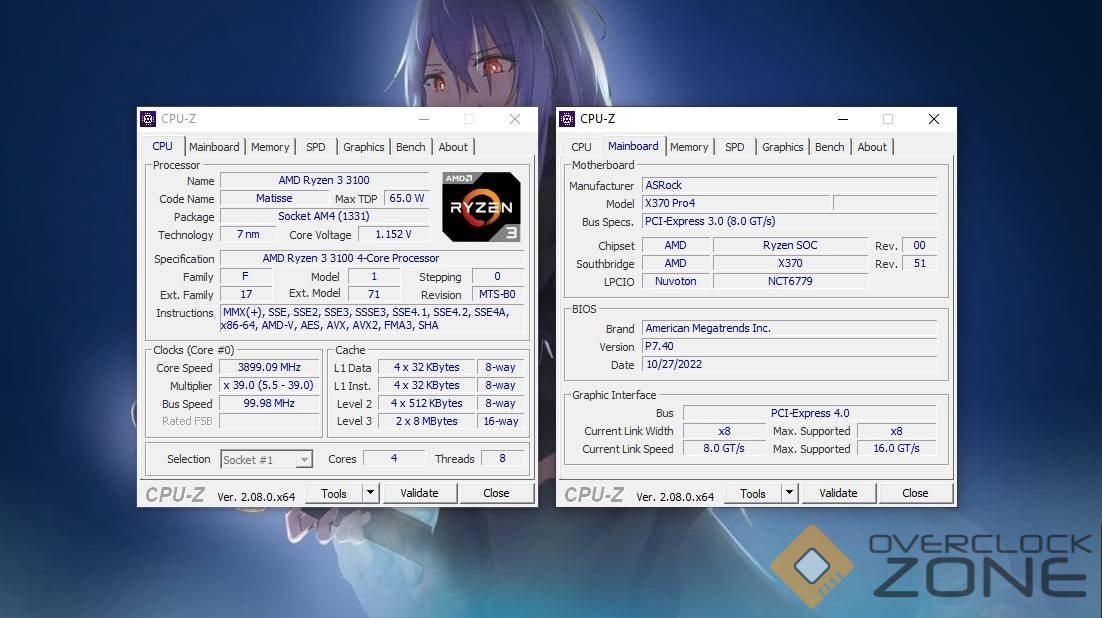Expand Tools dropdown arrow in right window
This screenshot has height=618, width=1102.
[789, 493]
